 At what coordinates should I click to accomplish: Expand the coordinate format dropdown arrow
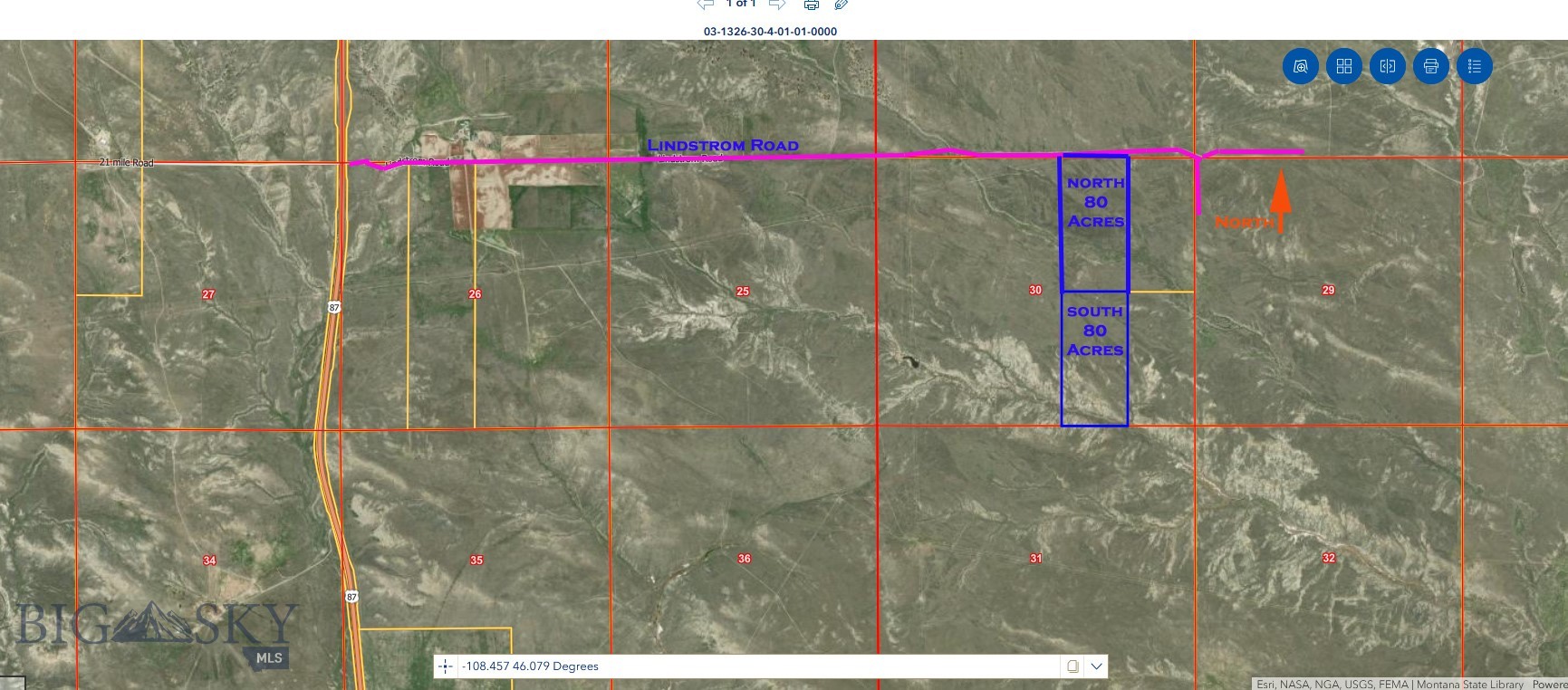point(1096,666)
